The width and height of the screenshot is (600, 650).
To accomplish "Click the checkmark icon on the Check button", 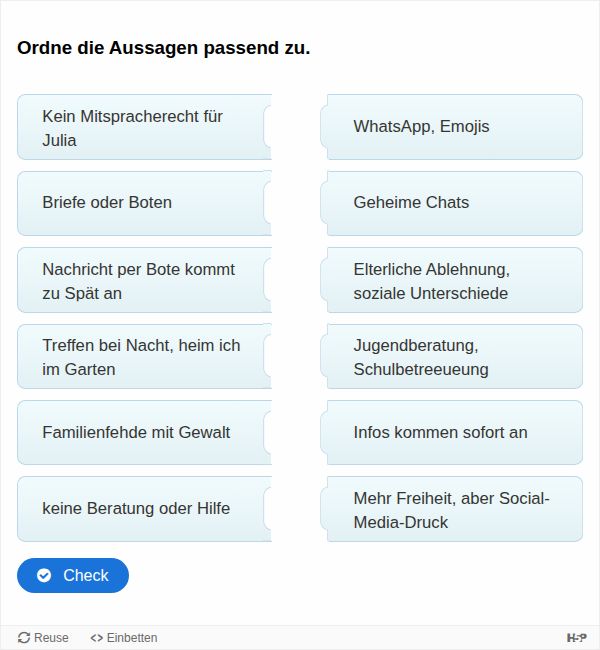I will [44, 575].
